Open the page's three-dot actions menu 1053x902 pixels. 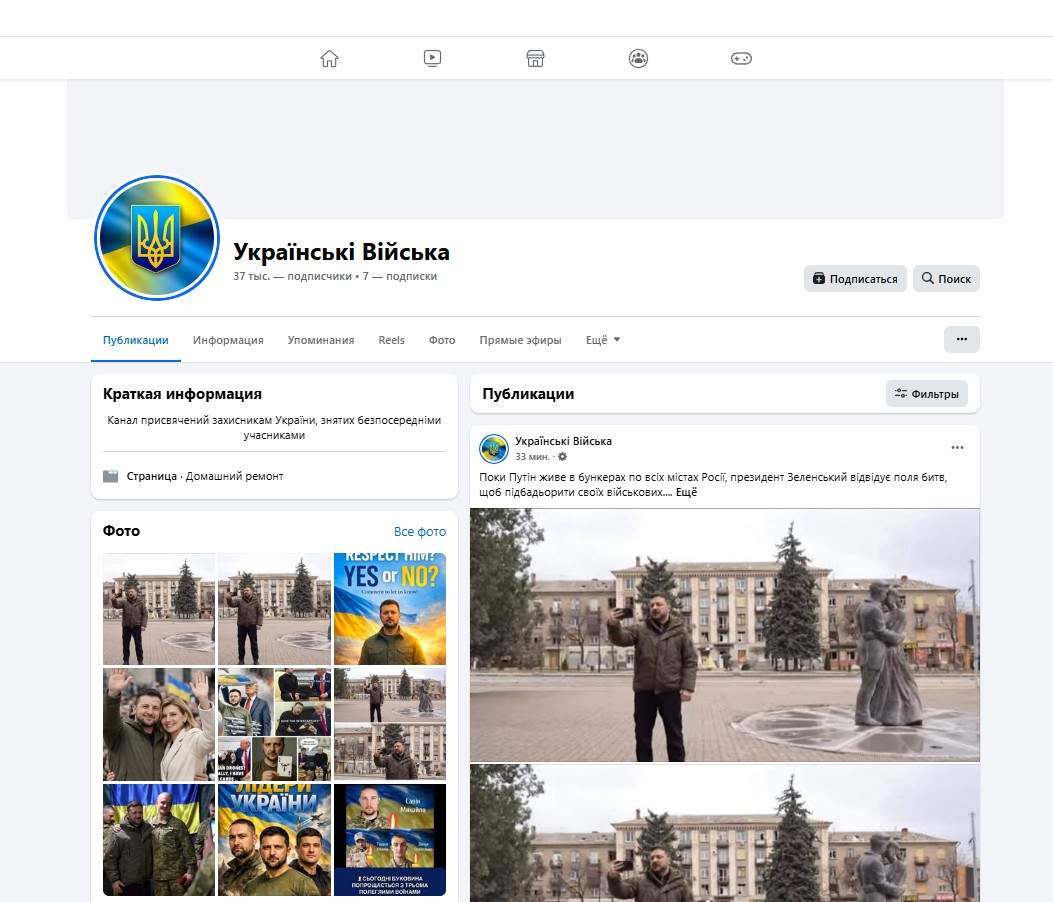[x=961, y=339]
